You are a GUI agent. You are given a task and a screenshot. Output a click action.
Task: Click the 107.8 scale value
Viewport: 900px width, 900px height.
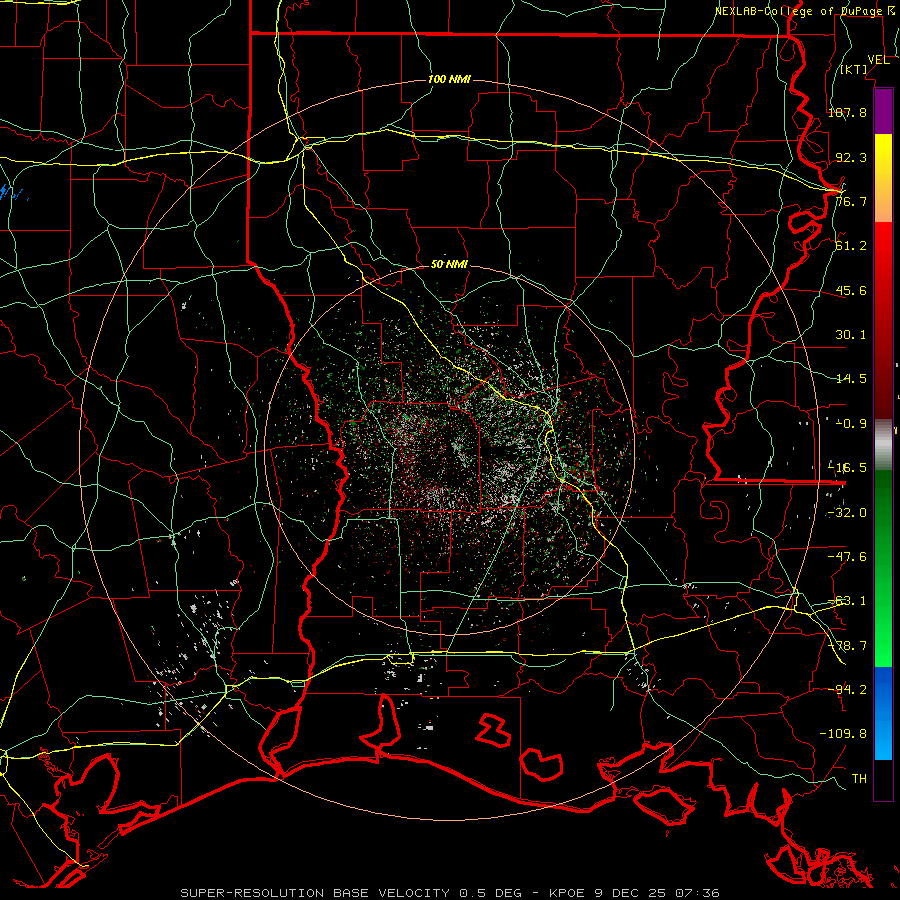[x=847, y=112]
